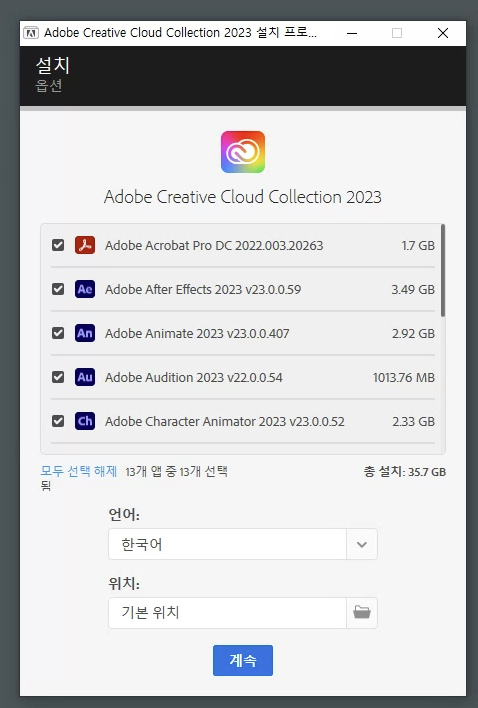
Task: Click the 2.92 GB size value
Action: click(x=413, y=334)
